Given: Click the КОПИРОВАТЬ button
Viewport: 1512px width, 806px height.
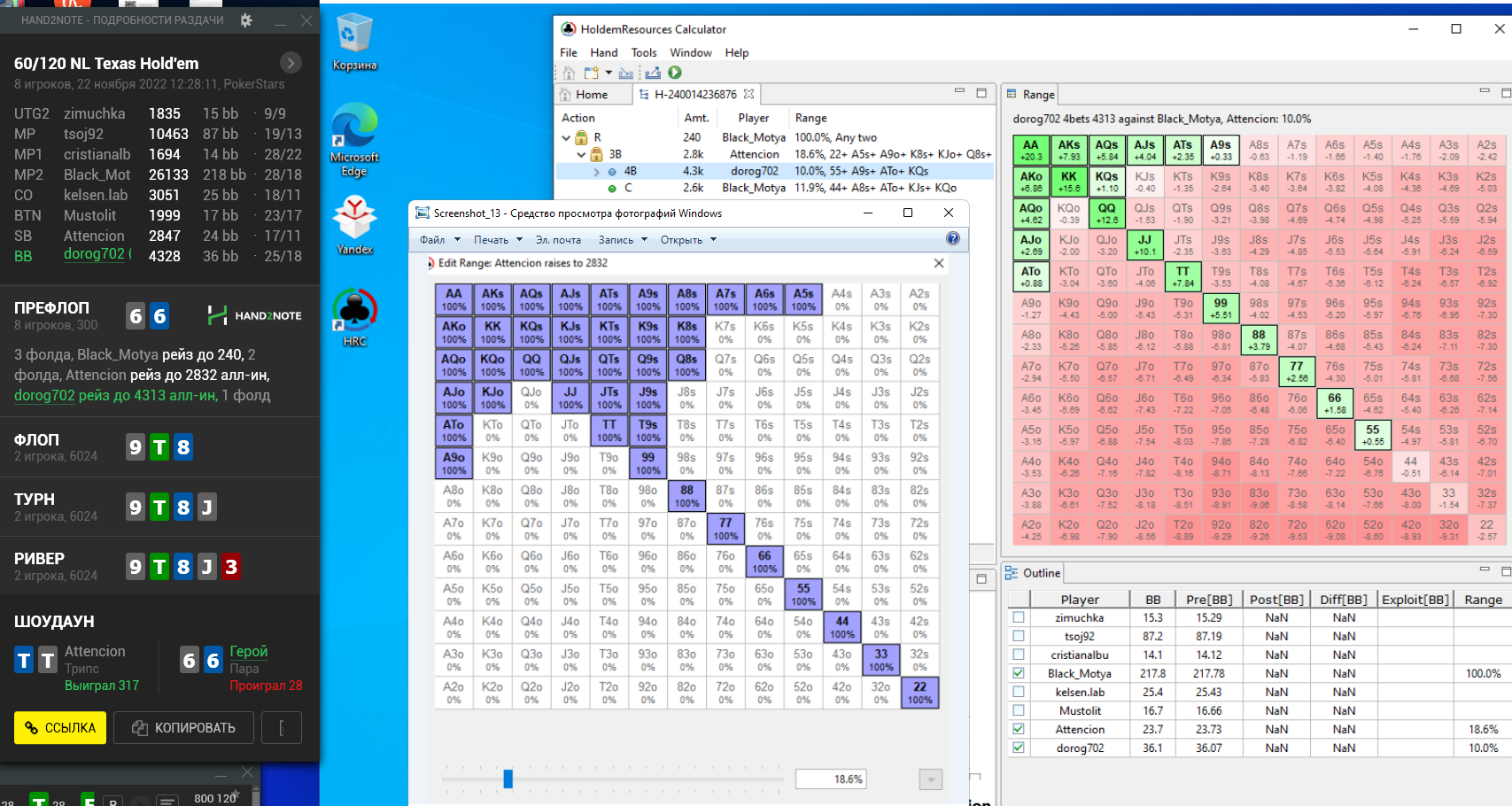Looking at the screenshot, I should click(184, 727).
